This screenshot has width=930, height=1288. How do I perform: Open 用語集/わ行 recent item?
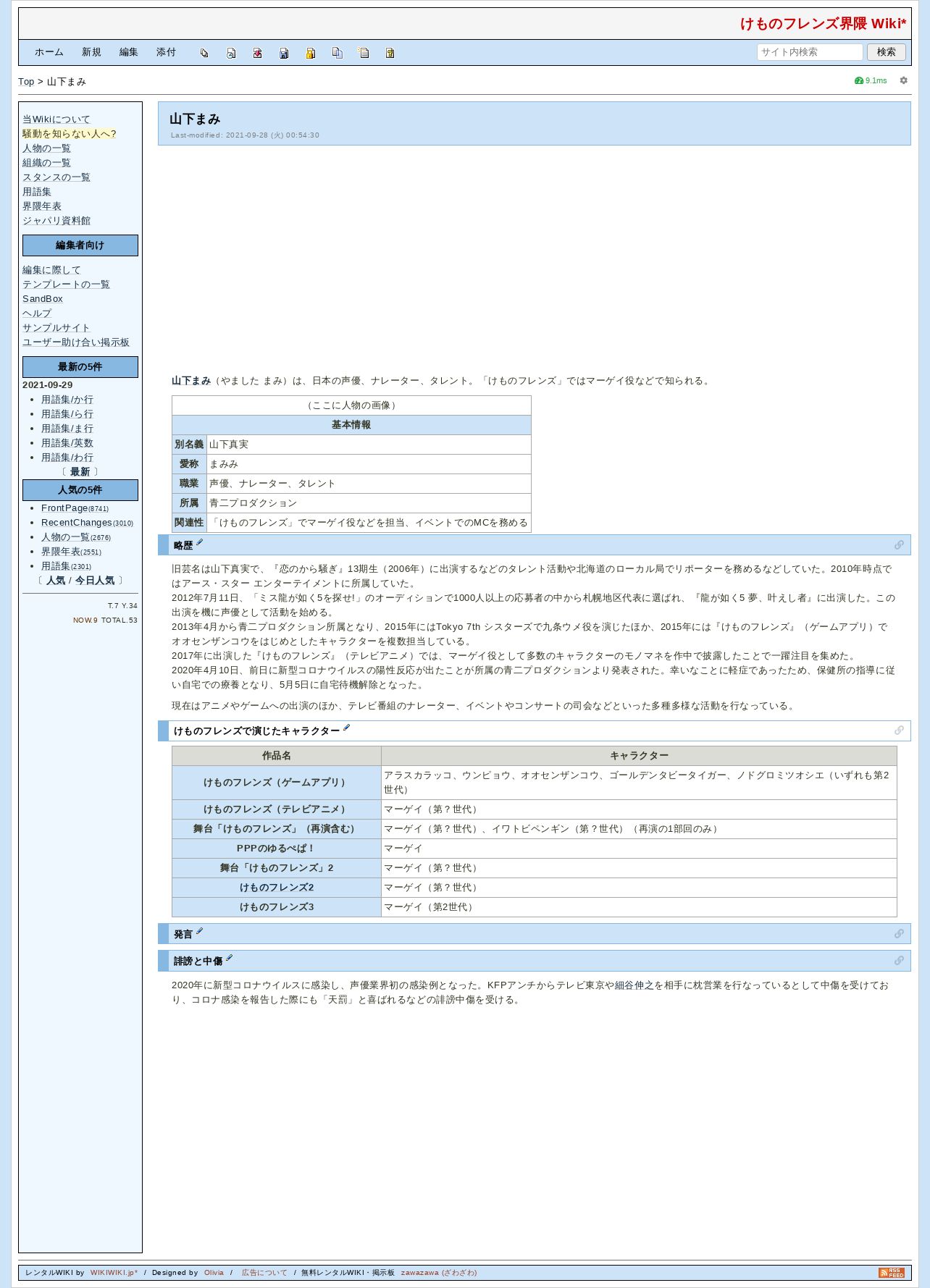pos(67,458)
